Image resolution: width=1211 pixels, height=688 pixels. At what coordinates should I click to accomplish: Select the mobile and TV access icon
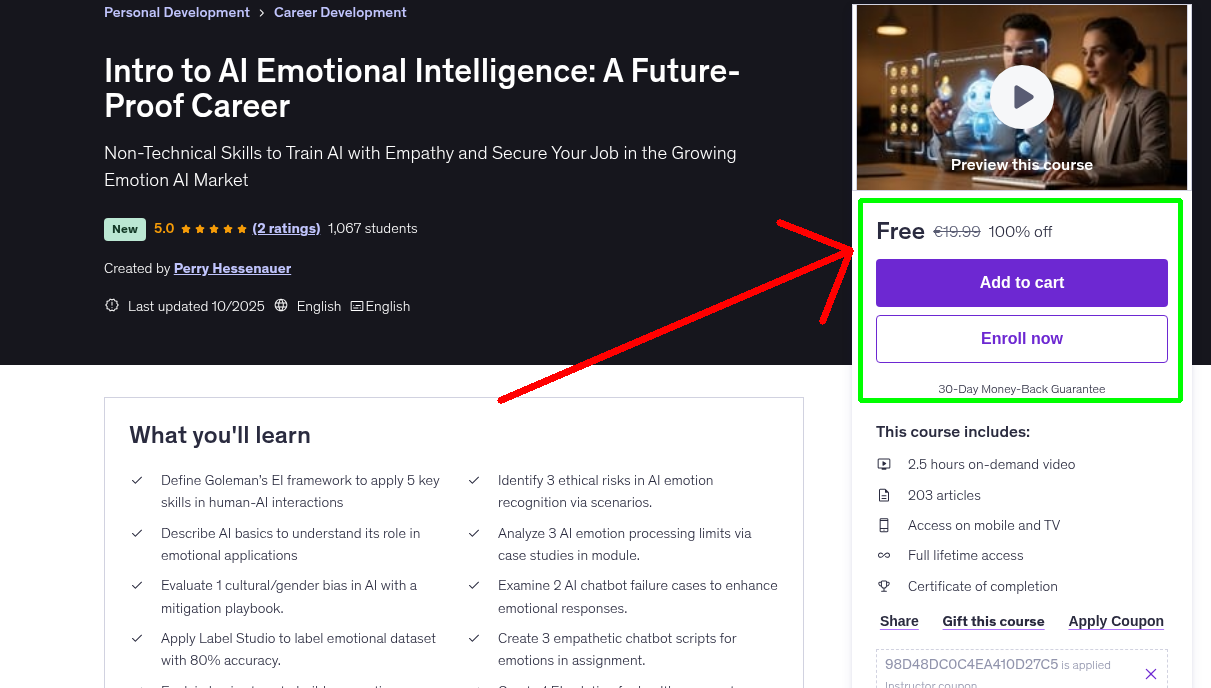click(x=884, y=525)
